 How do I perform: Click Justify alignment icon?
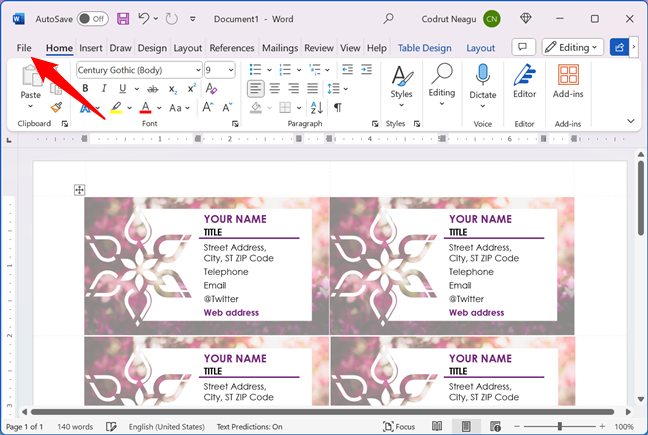[312, 88]
